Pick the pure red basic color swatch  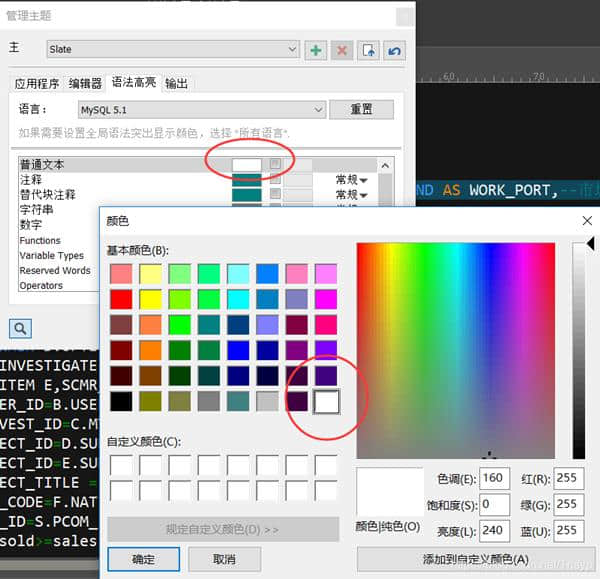coord(121,299)
